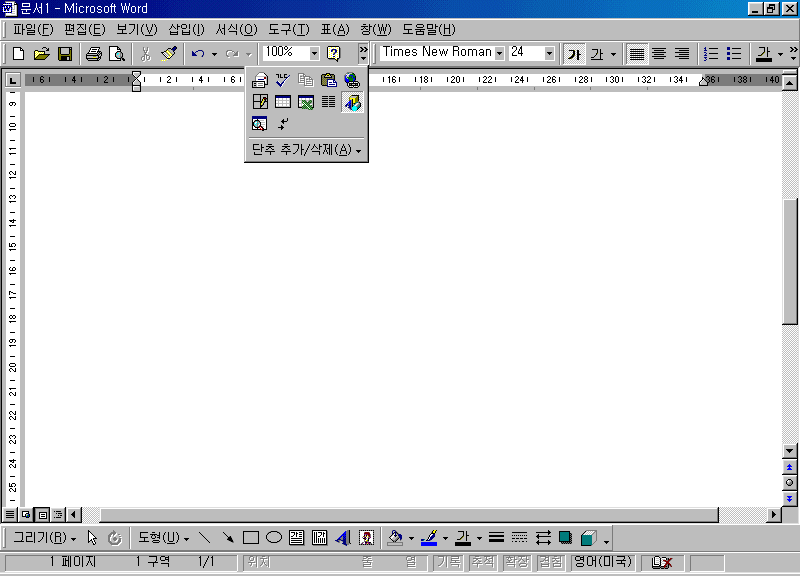Pick the Oval shape tool
Viewport: 800px width, 576px height.
pos(274,538)
